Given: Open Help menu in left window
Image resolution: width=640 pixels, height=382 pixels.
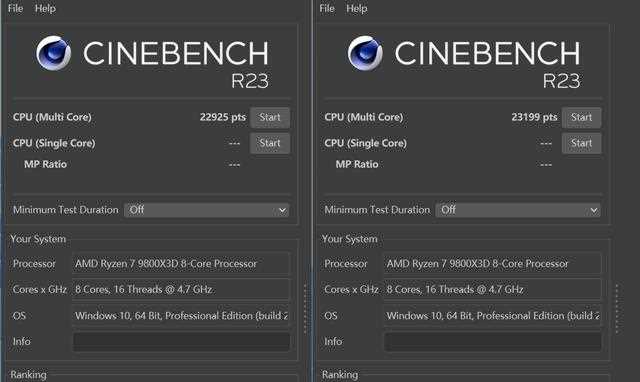Looking at the screenshot, I should click(x=45, y=9).
